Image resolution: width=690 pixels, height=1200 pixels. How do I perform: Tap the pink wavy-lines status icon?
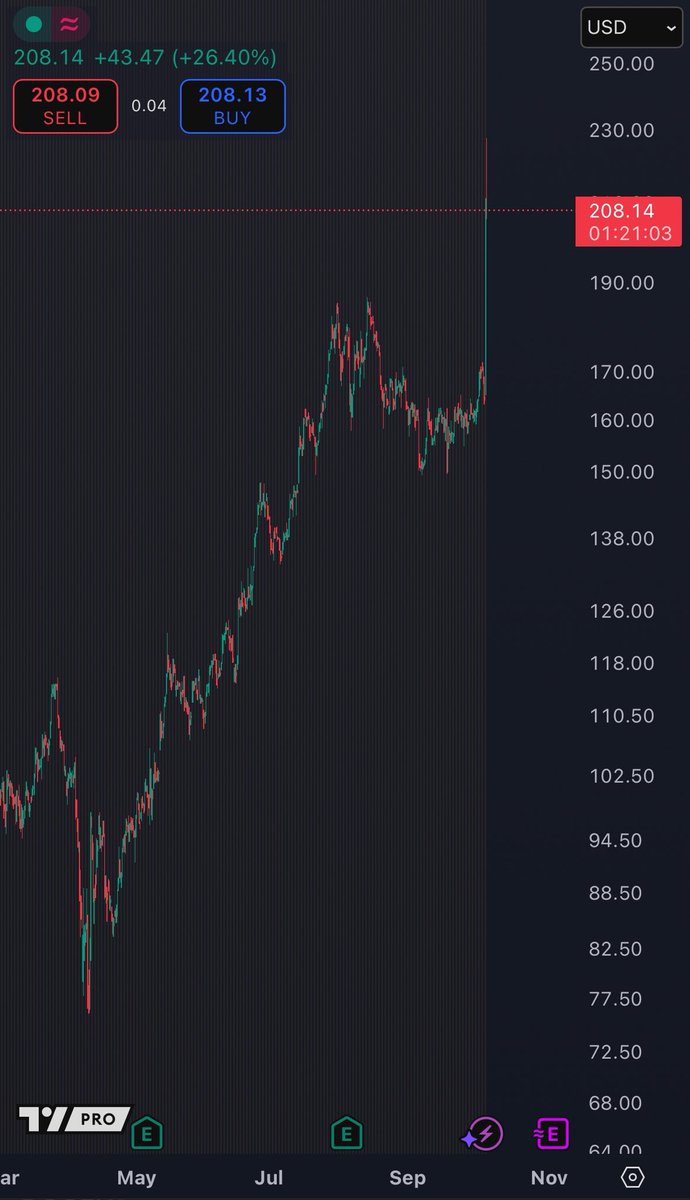point(70,24)
